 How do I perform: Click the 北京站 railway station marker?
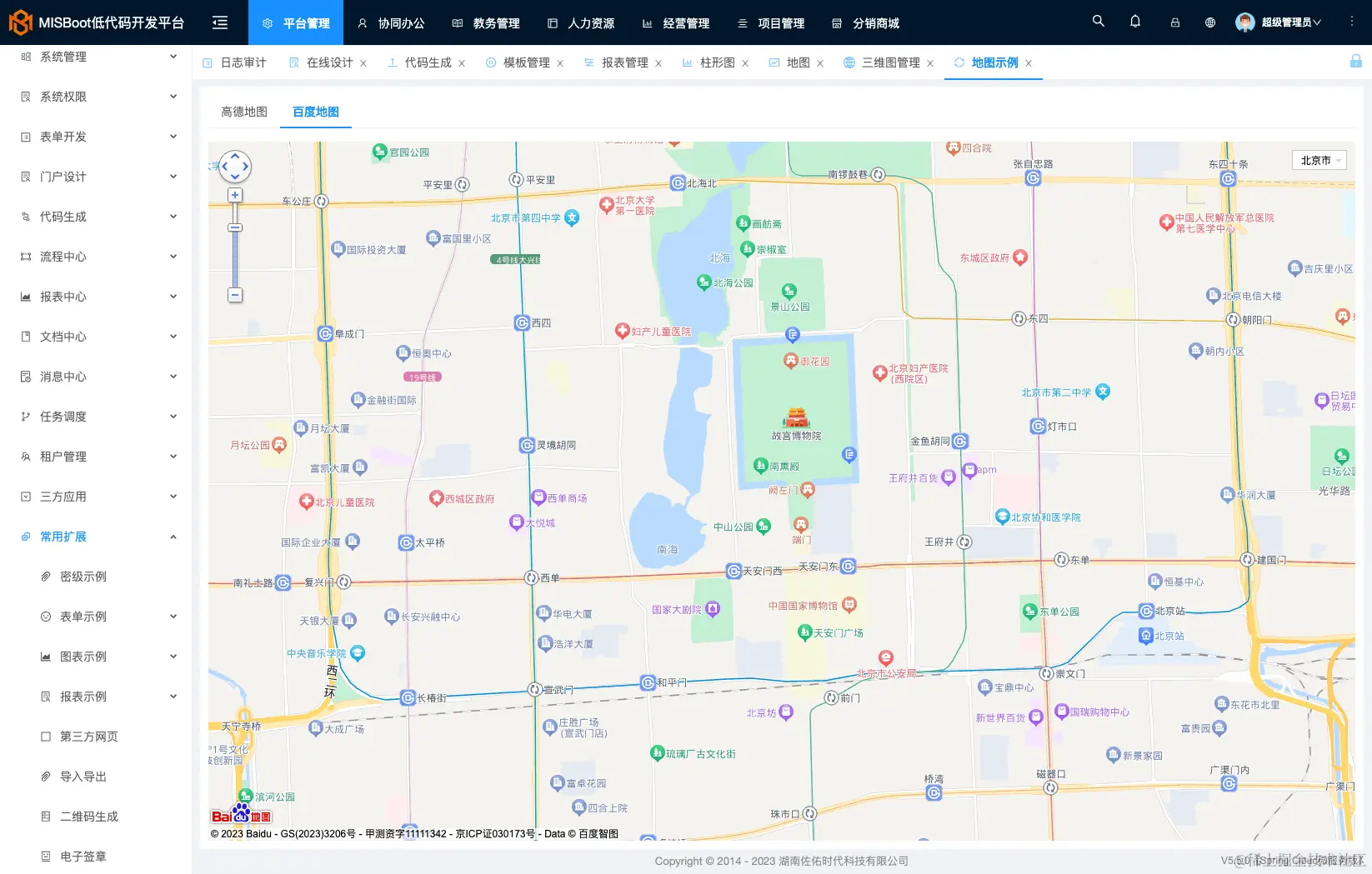pos(1146,636)
